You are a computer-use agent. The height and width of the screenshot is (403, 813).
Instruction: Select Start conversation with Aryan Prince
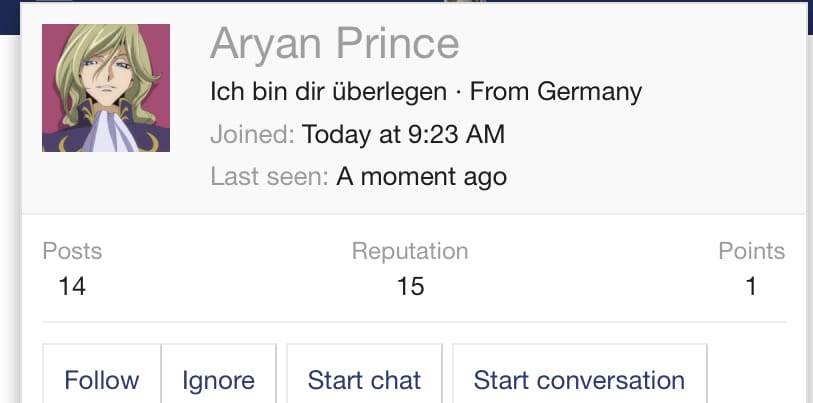tap(579, 380)
